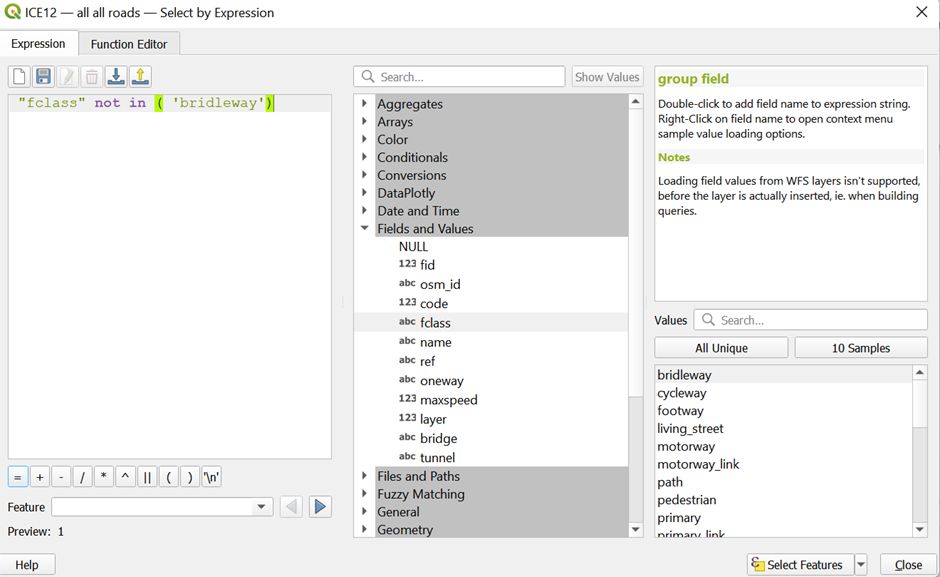
Task: Export user expressions with the upload arrow icon
Action: point(140,77)
